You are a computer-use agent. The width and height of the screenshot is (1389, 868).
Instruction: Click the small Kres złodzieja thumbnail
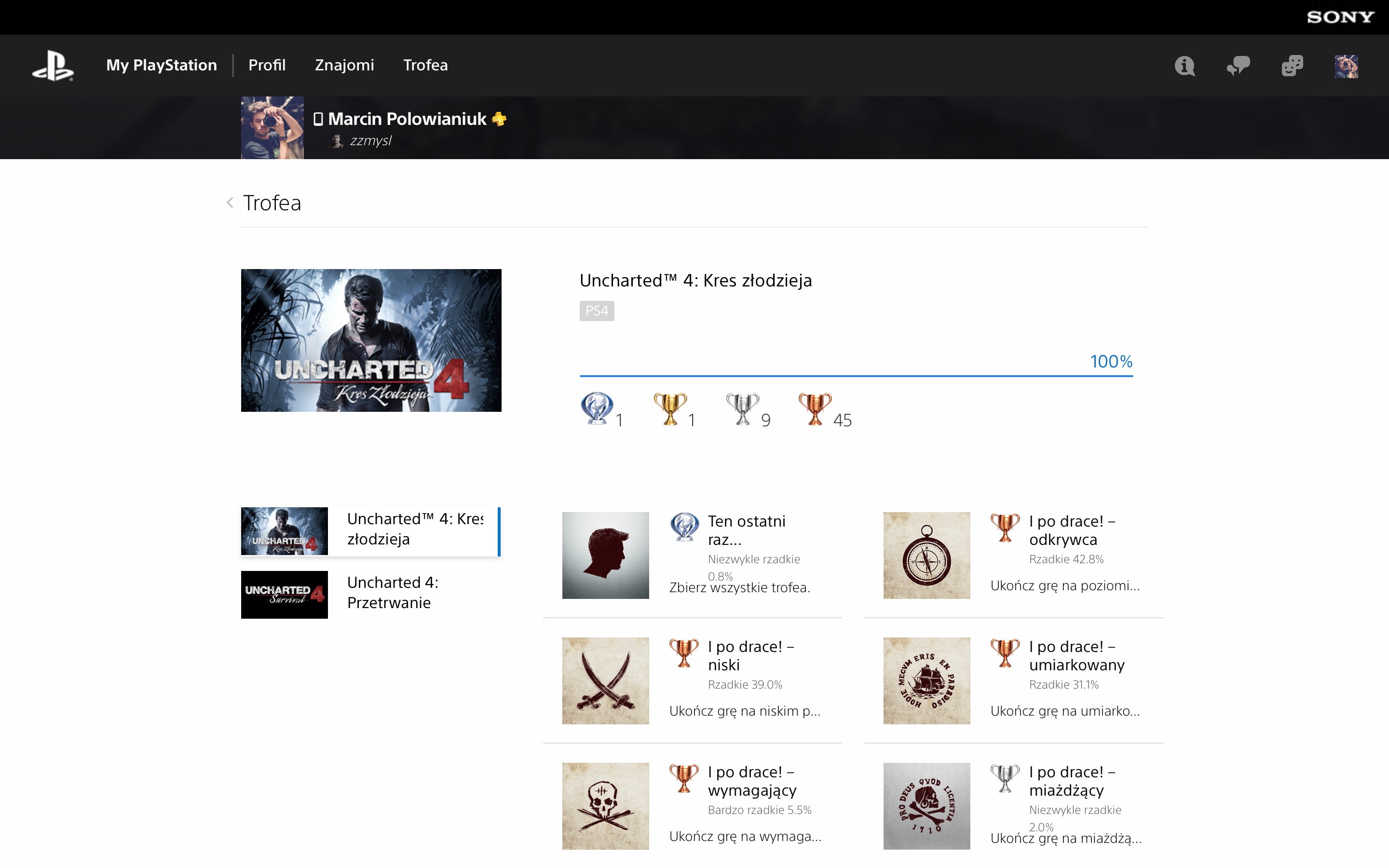(x=284, y=531)
